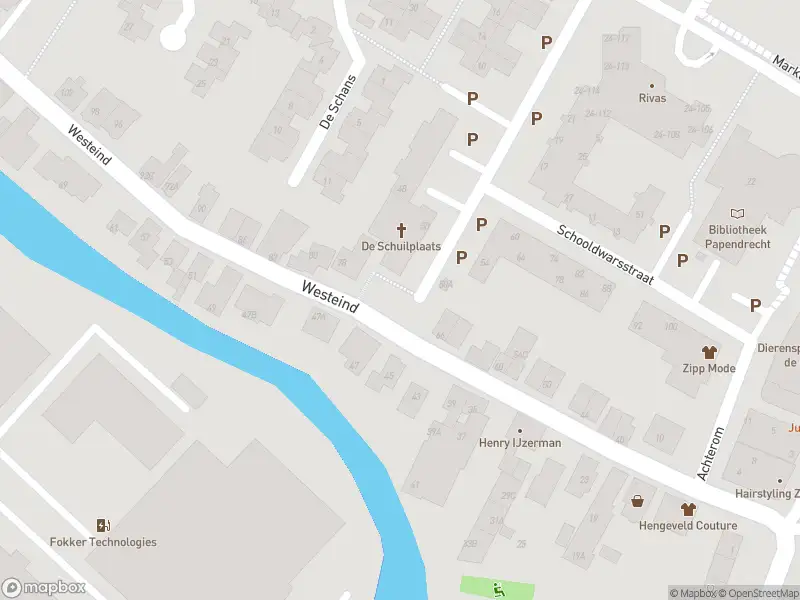Click the parking P icon beside building 54

(x=481, y=224)
